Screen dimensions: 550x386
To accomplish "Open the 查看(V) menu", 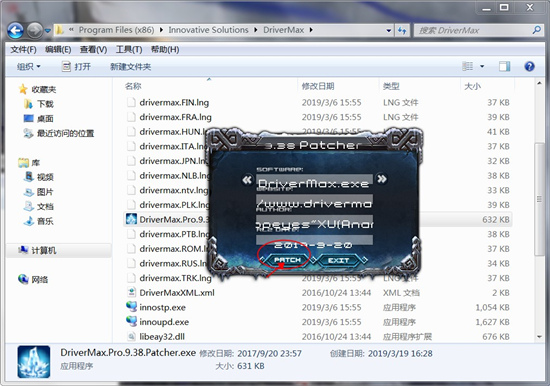I will coord(93,49).
